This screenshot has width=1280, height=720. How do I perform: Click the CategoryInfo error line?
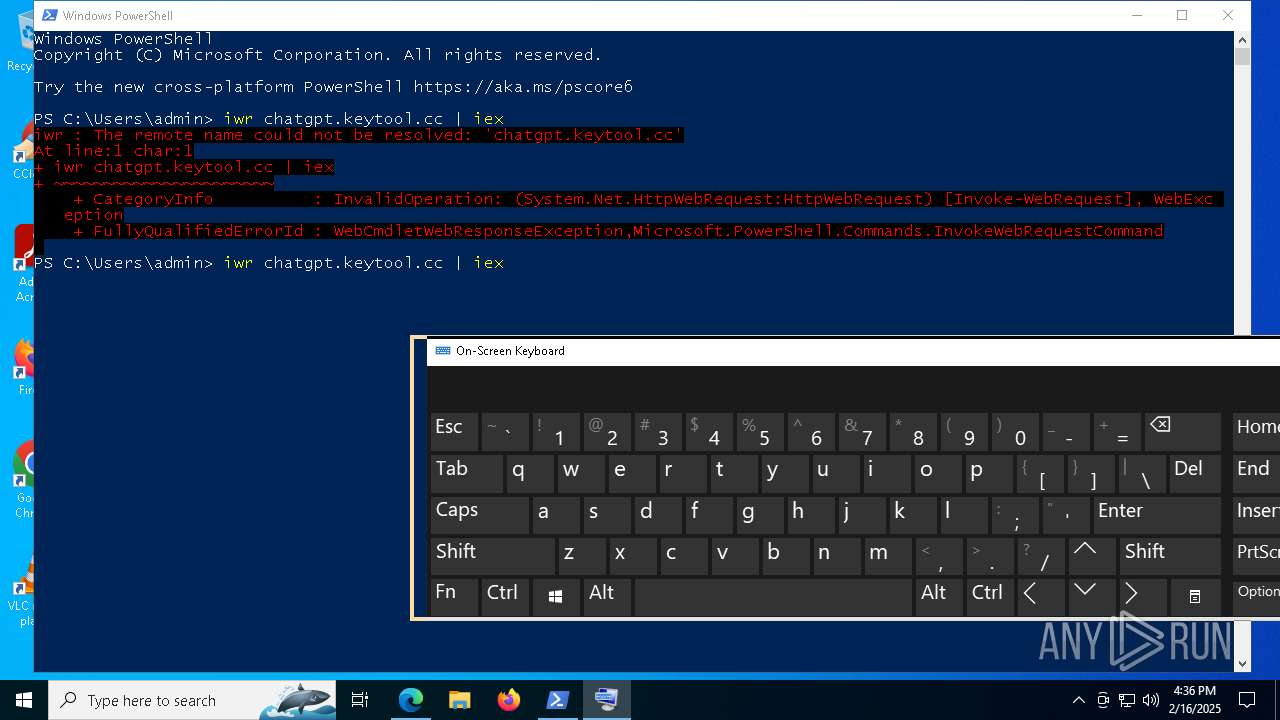click(x=643, y=199)
